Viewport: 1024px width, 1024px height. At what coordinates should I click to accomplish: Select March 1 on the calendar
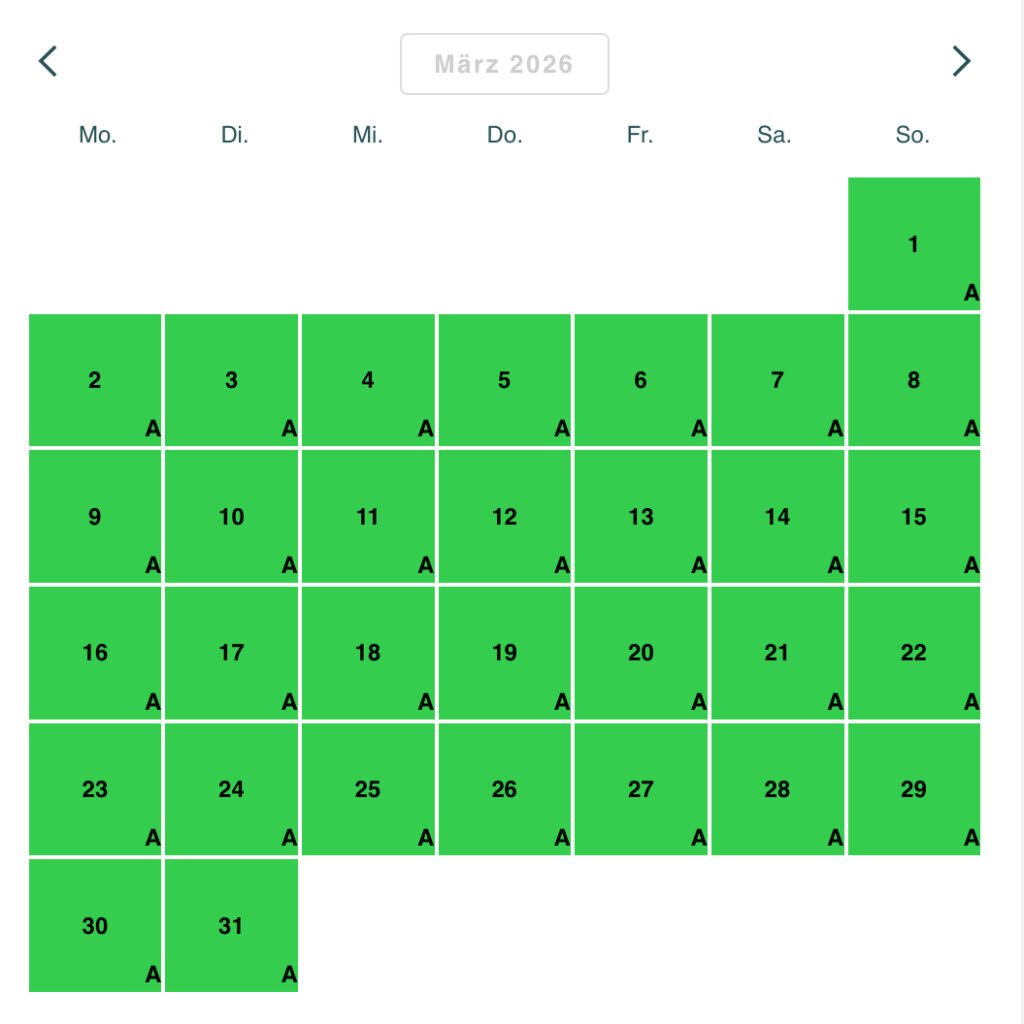[913, 244]
